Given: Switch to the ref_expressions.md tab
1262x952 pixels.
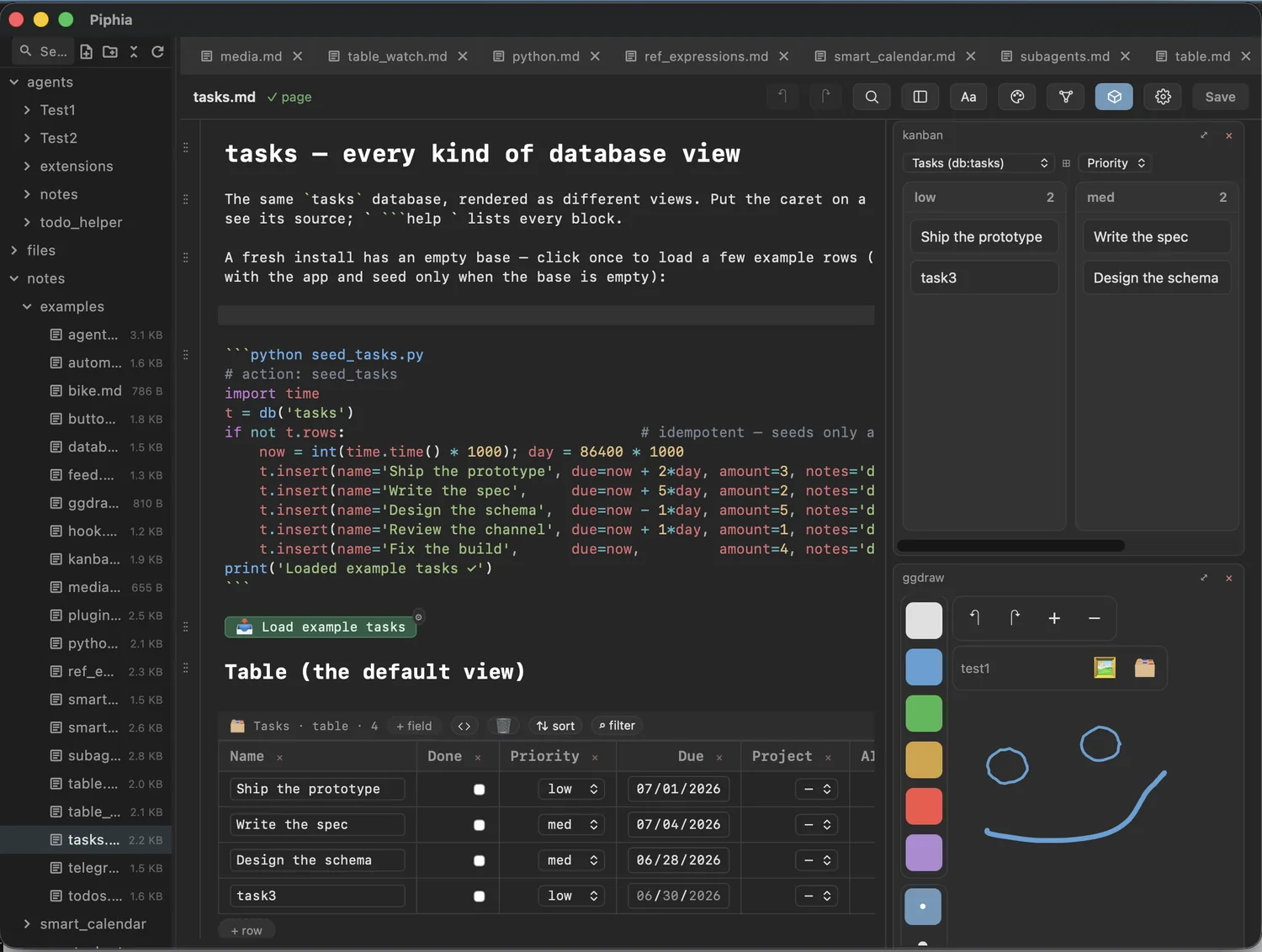Looking at the screenshot, I should coord(706,56).
